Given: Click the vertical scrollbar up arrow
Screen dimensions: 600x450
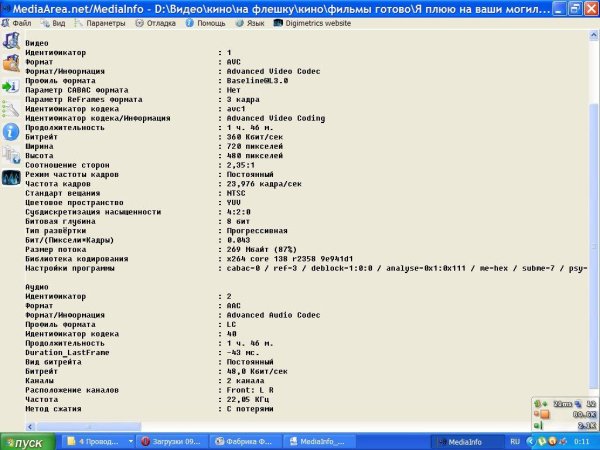Looking at the screenshot, I should 593,36.
